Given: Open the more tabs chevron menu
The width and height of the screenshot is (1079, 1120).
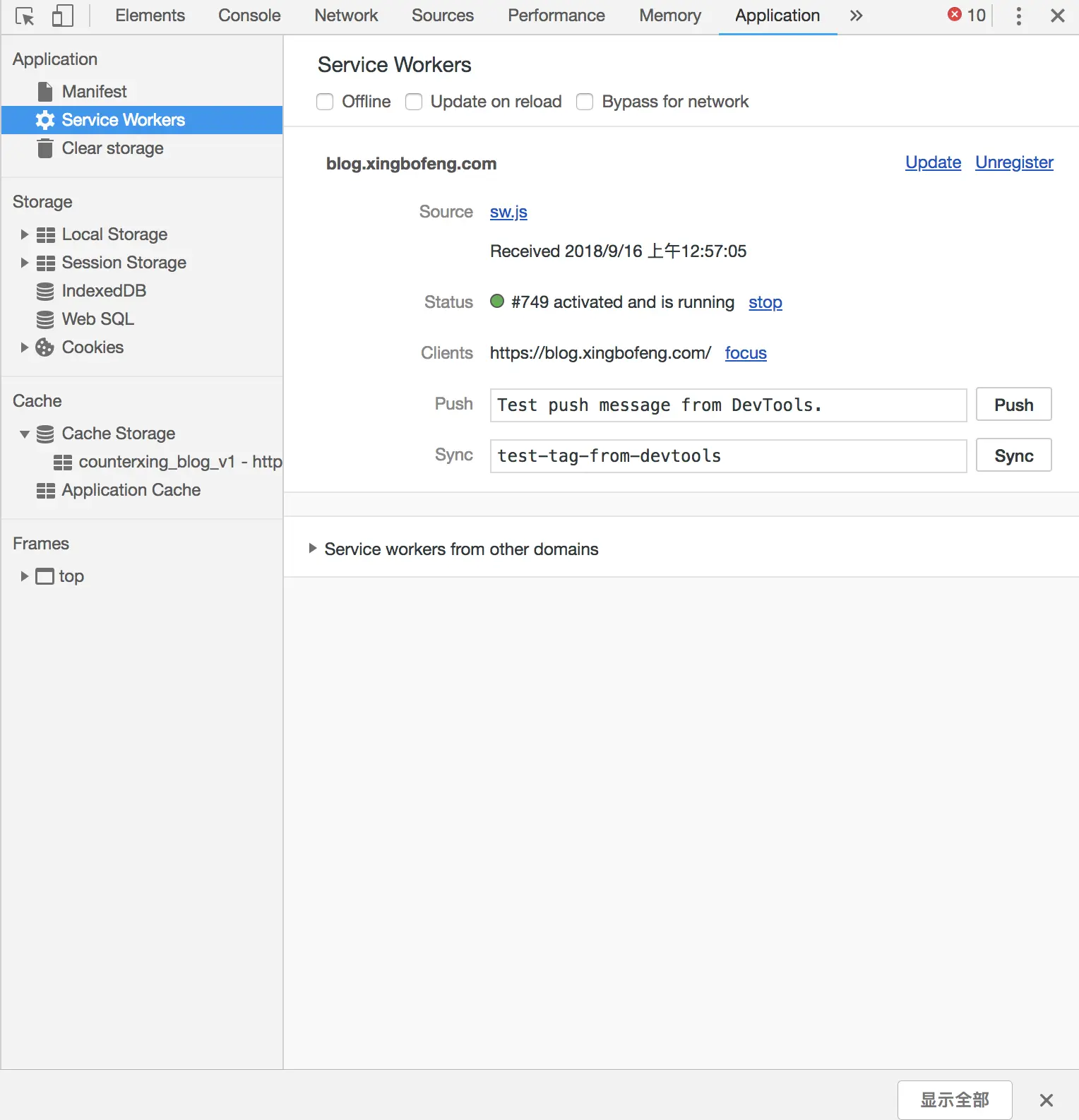Looking at the screenshot, I should 856,16.
